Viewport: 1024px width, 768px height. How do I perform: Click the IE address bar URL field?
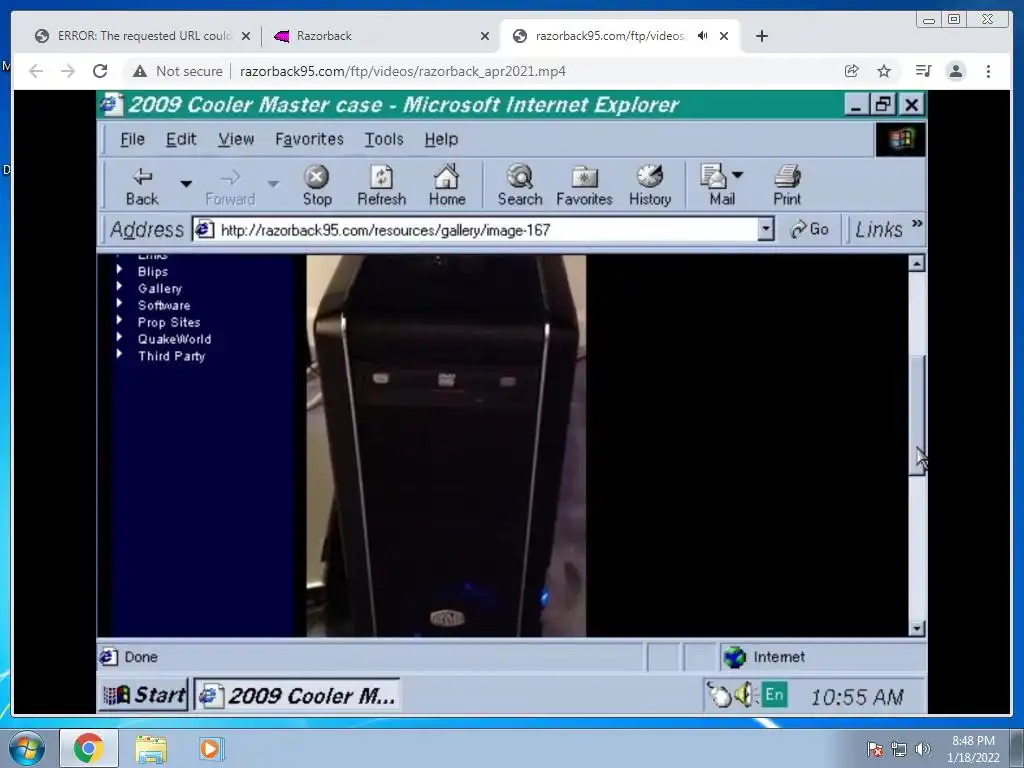475,230
